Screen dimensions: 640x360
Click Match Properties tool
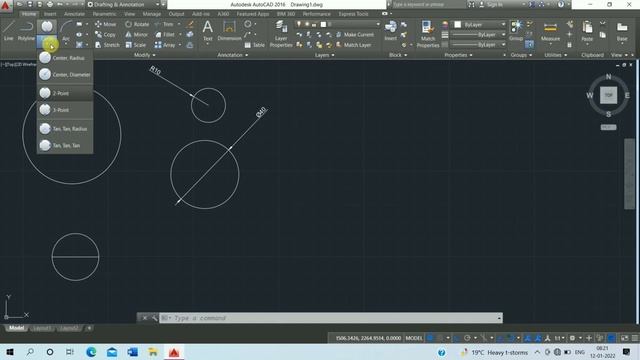[x=428, y=34]
